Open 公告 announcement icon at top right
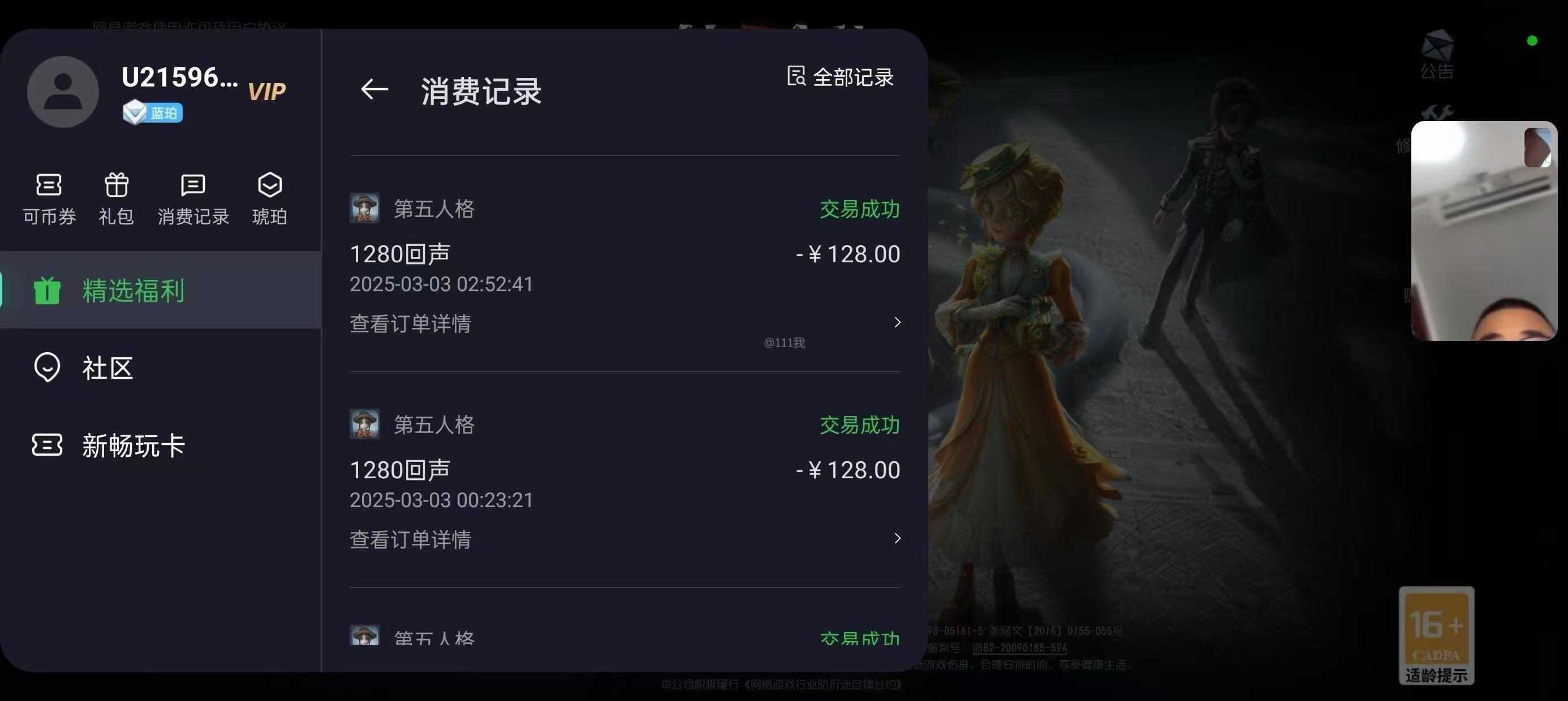This screenshot has width=1568, height=701. click(x=1437, y=55)
